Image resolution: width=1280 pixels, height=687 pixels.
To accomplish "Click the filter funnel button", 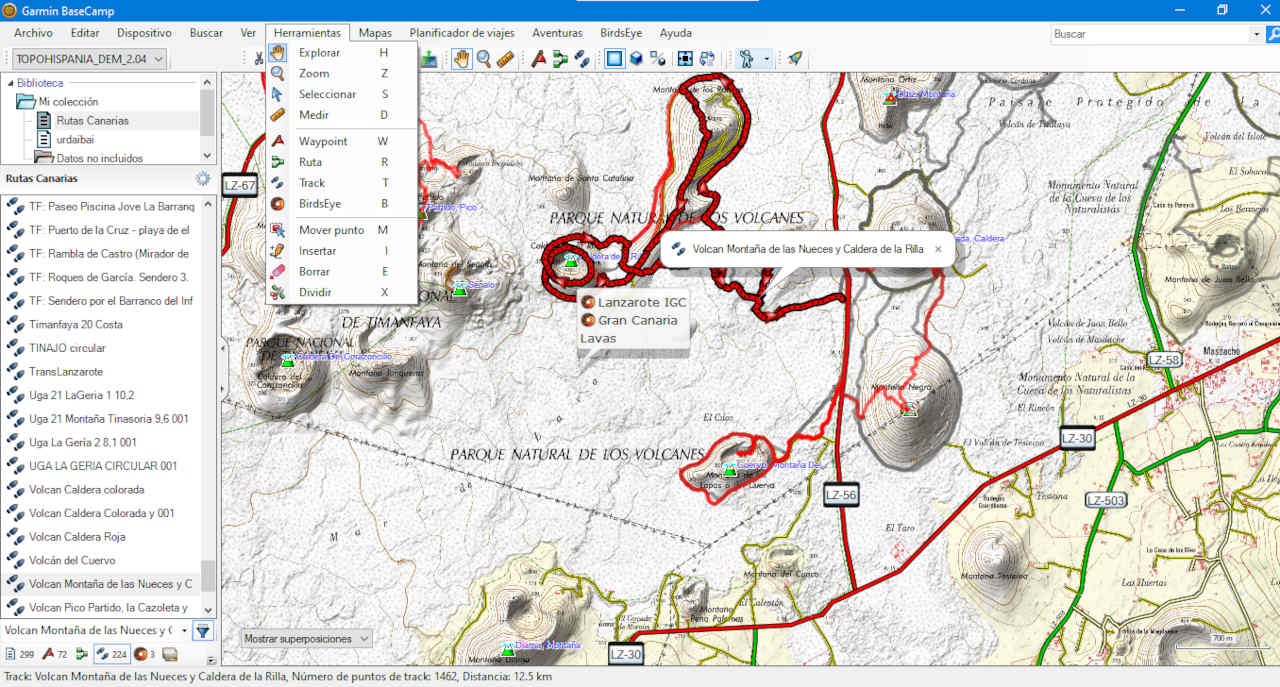I will pyautogui.click(x=203, y=631).
